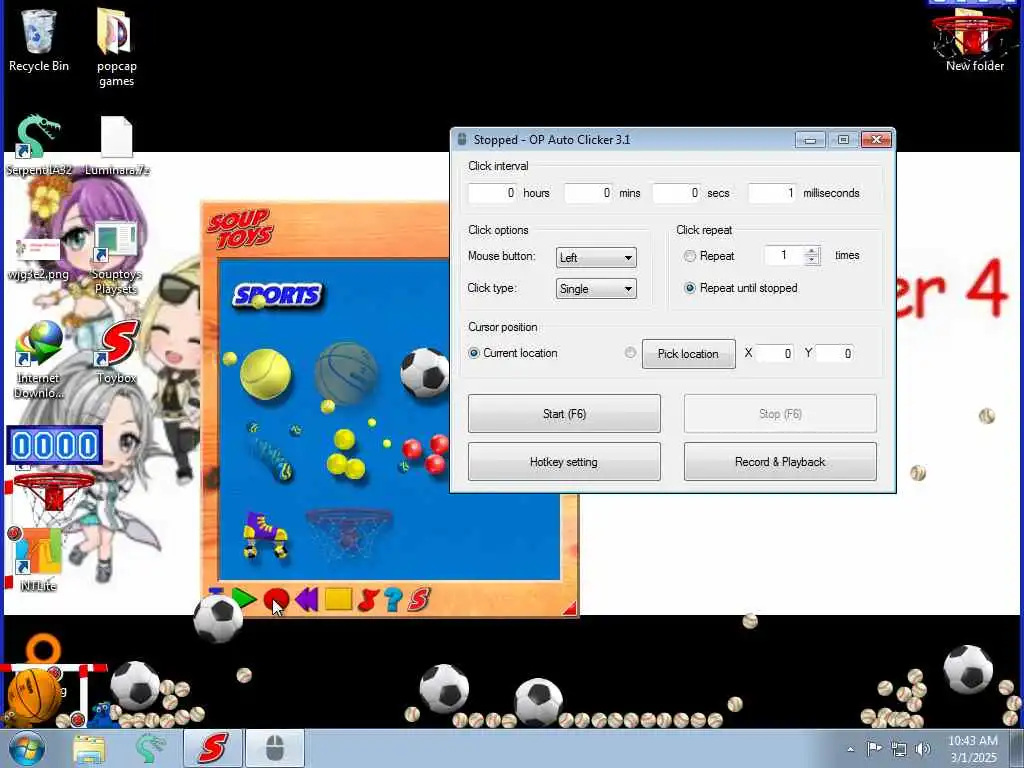Select the radio button beside Pick location
The height and width of the screenshot is (768, 1024).
(630, 353)
